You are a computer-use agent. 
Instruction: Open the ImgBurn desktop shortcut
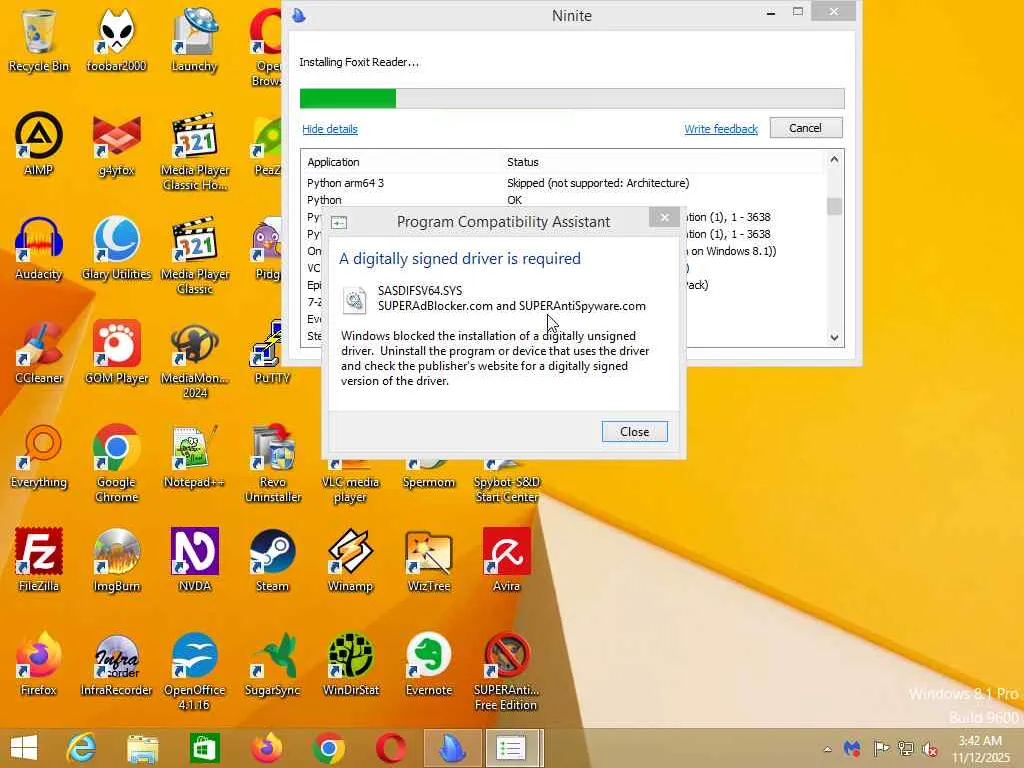coord(116,560)
